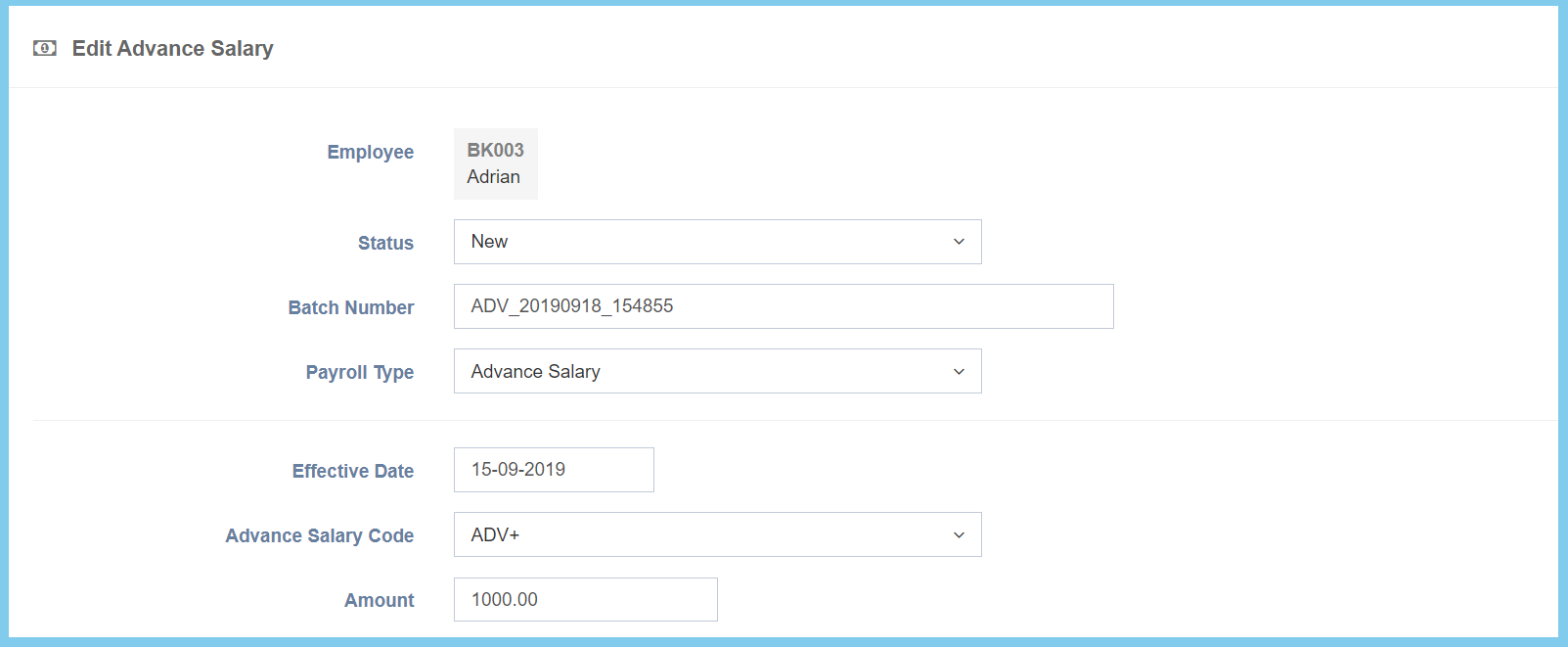Click into the Amount field with 1000.00
Screen dimensions: 1568x647
tap(585, 600)
